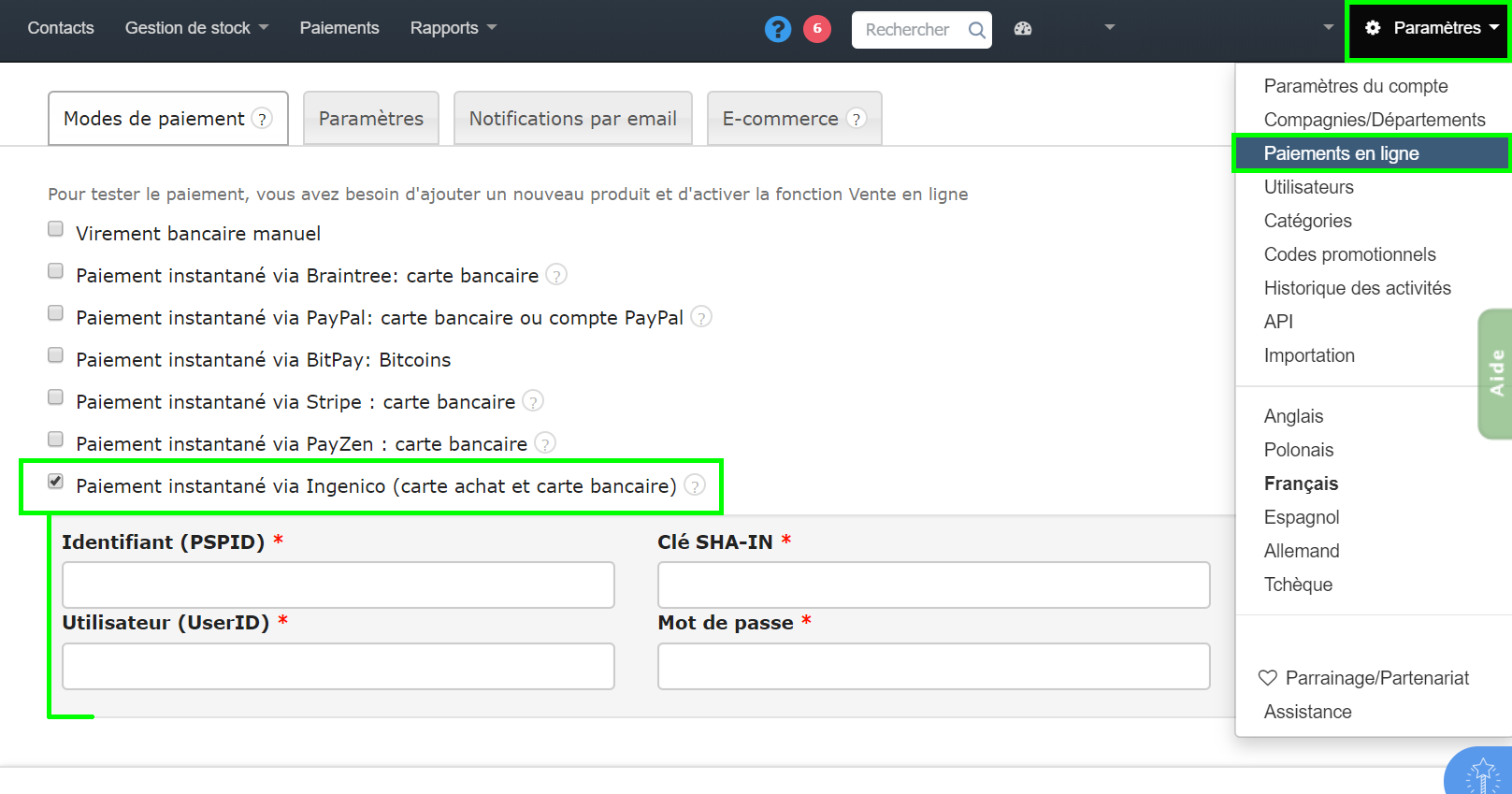Click the magnifier search icon
Viewport: 1512px width, 794px height.
pyautogui.click(x=976, y=30)
